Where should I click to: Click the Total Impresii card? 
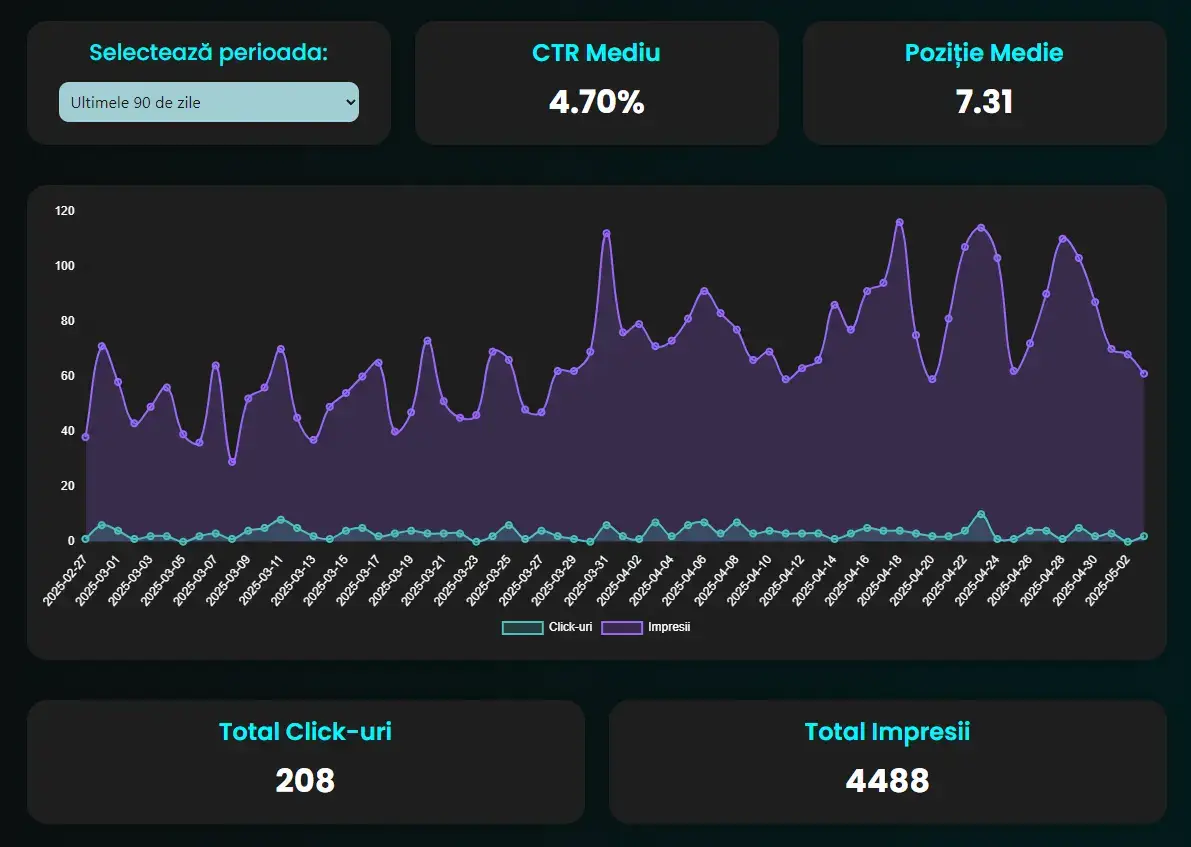(887, 760)
